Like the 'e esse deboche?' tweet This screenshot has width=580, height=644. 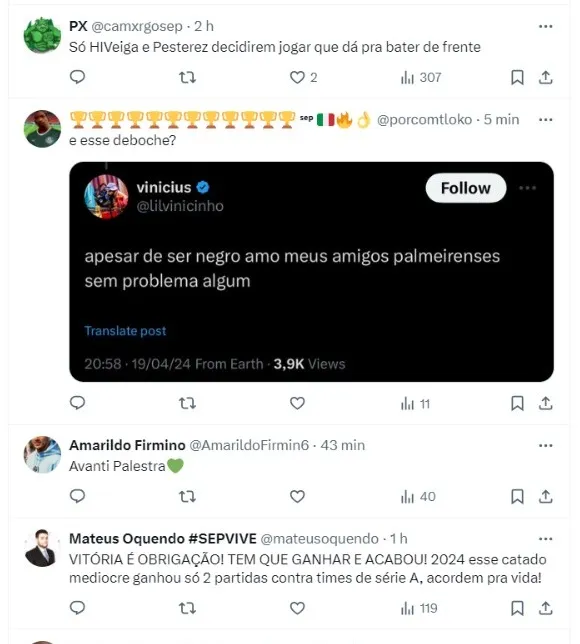297,403
